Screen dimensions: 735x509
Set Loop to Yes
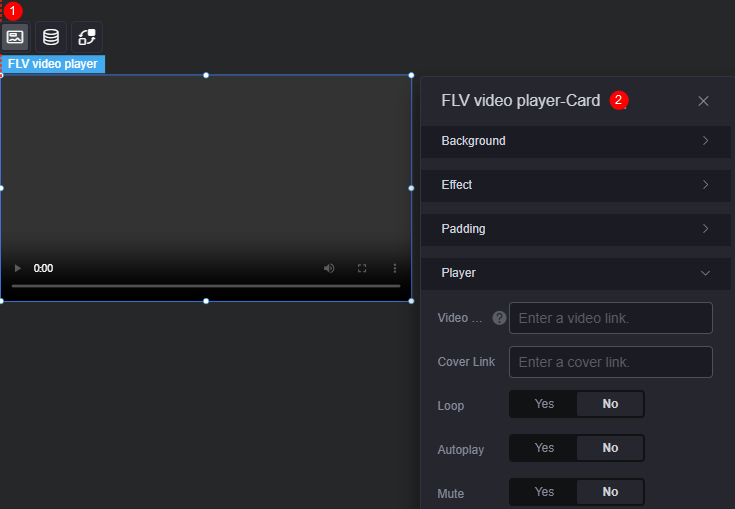(x=544, y=404)
